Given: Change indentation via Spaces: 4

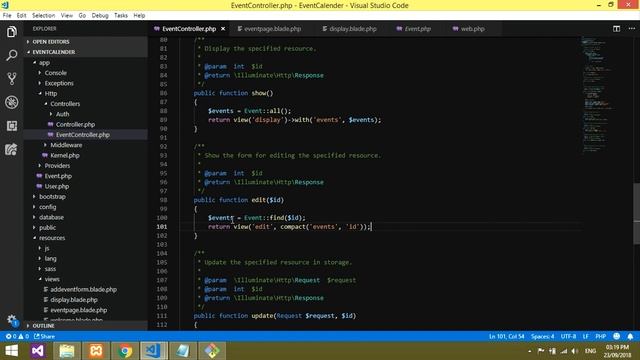Looking at the screenshot, I should 542,336.
